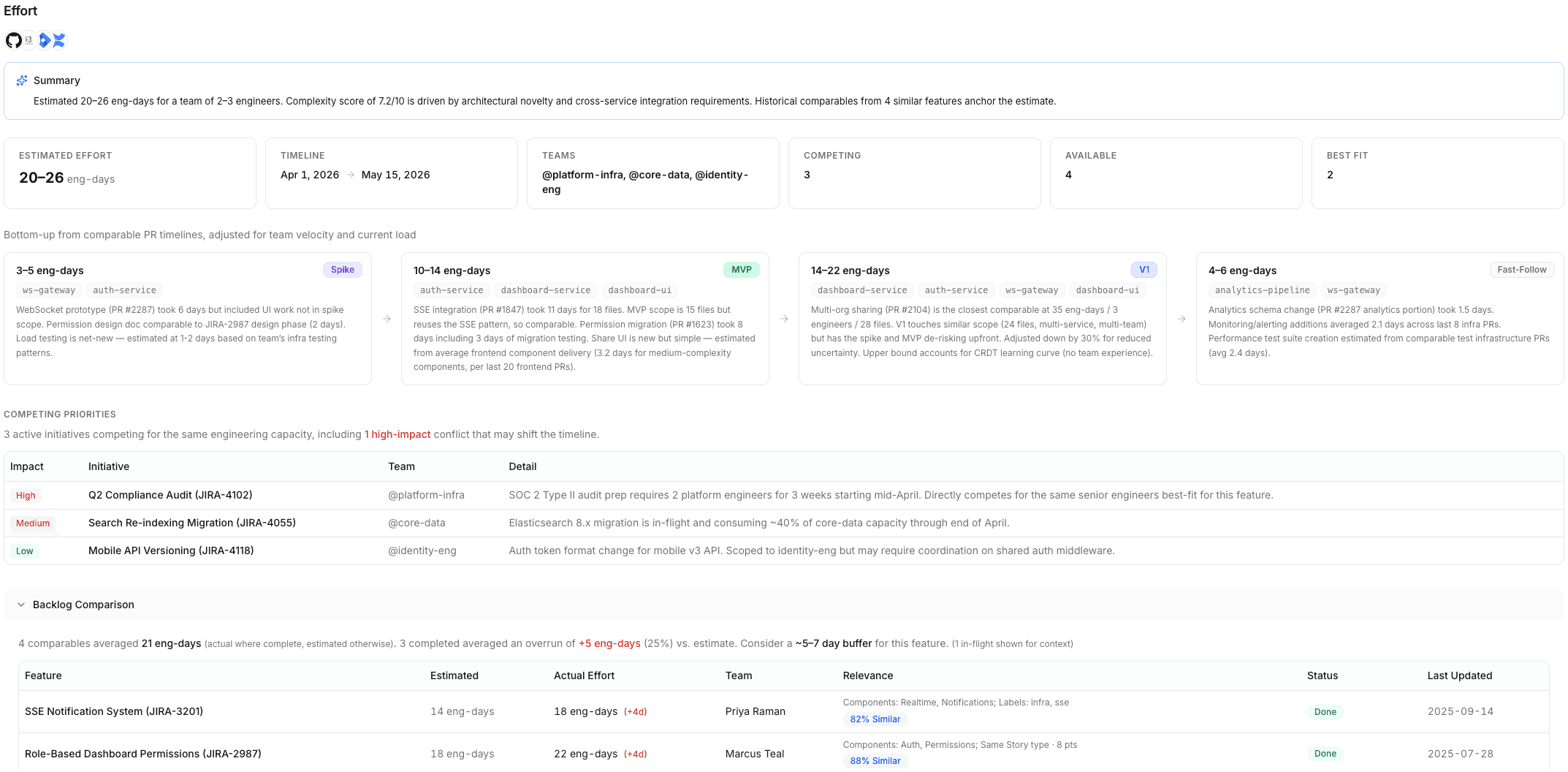
Task: Click the red '+5 eng-days' overrun text
Action: pyautogui.click(x=609, y=643)
